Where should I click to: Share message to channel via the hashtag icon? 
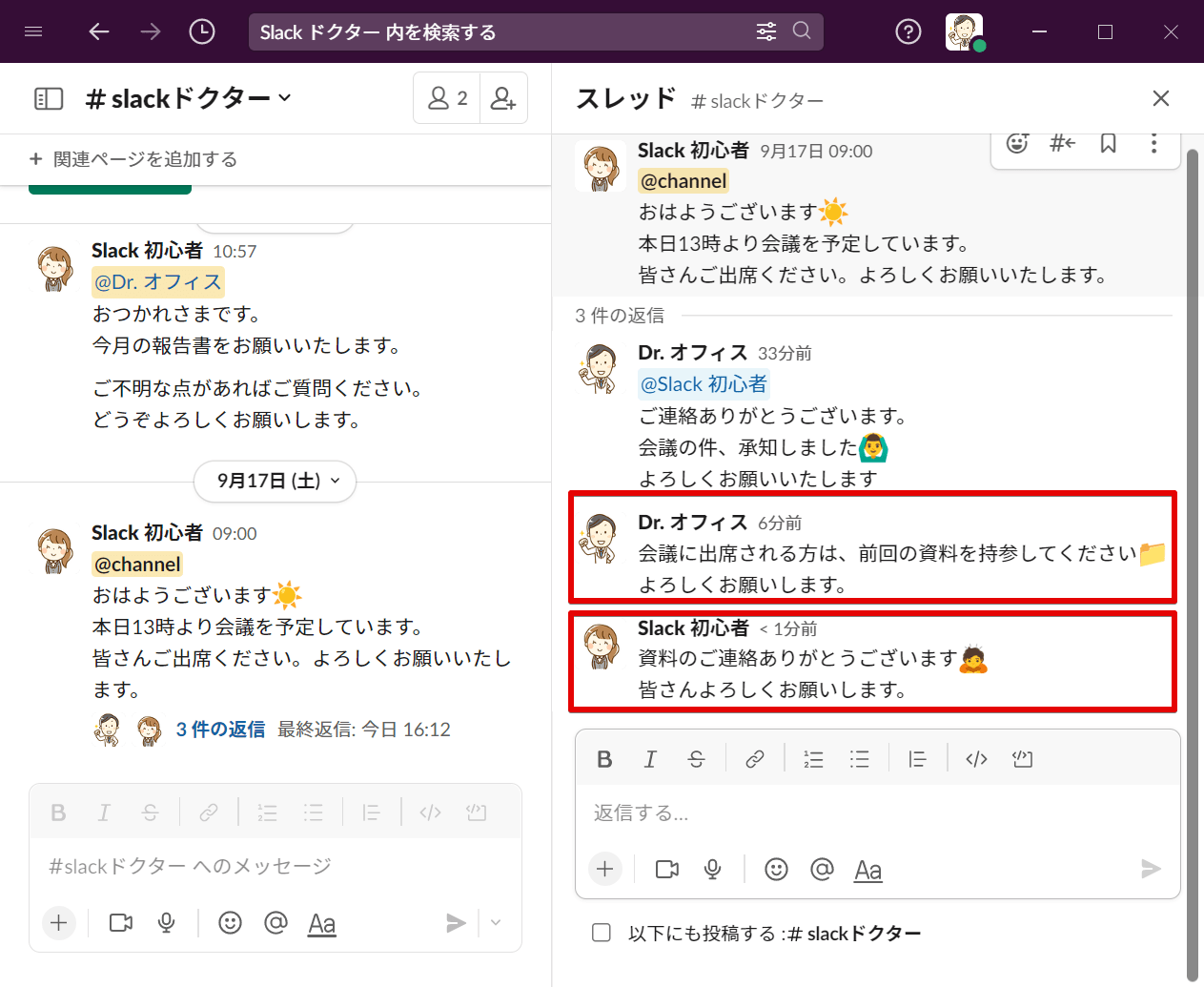tap(1062, 143)
